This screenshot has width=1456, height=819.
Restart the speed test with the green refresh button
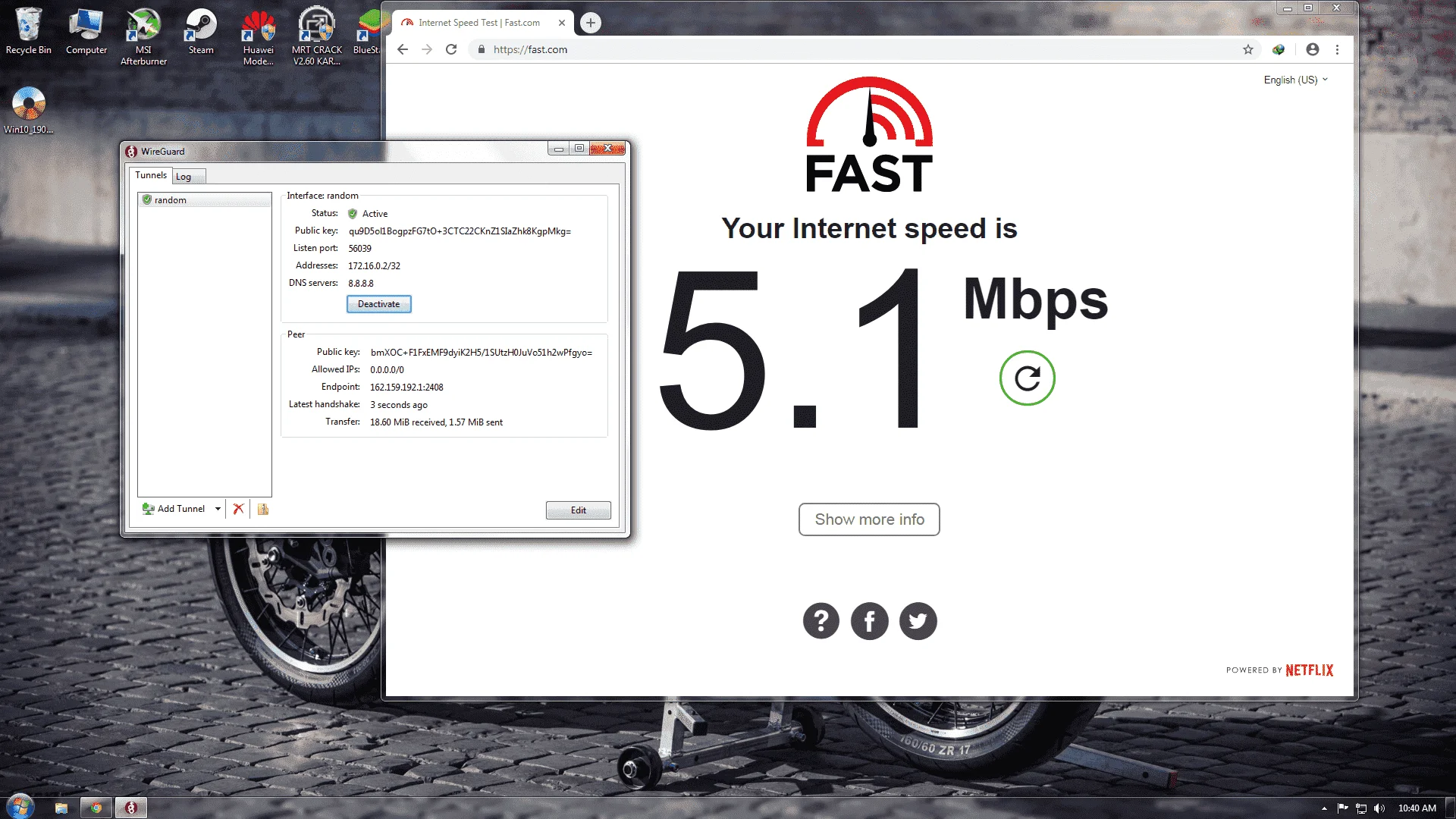point(1028,378)
